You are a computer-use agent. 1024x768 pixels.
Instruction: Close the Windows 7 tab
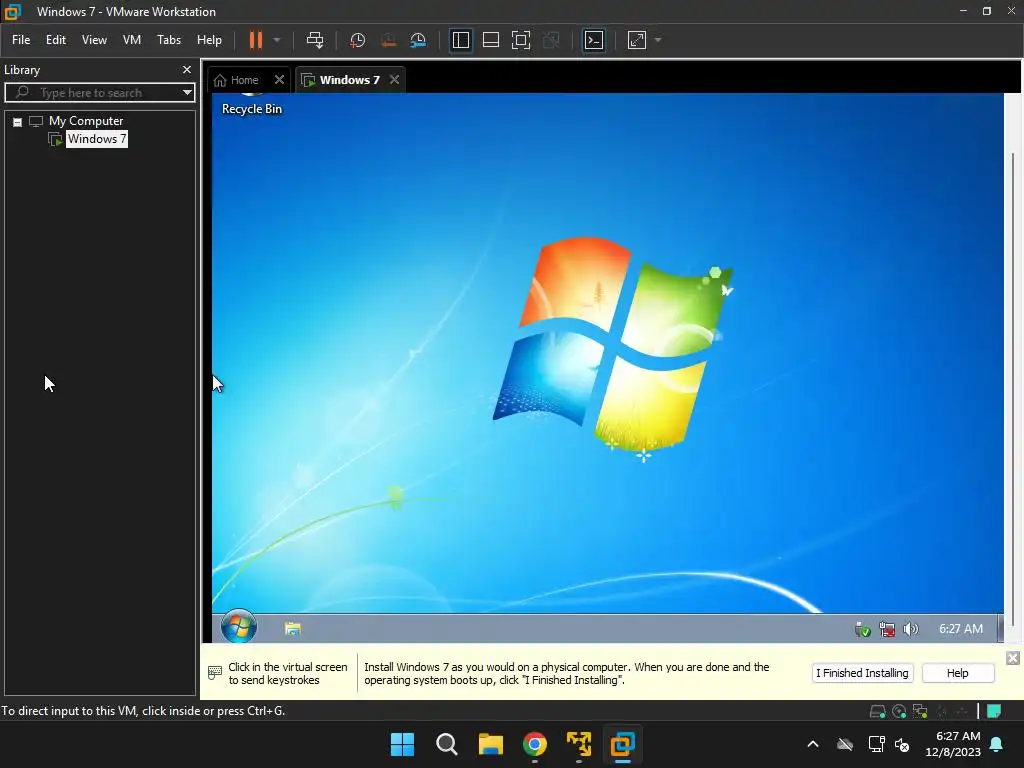(394, 80)
